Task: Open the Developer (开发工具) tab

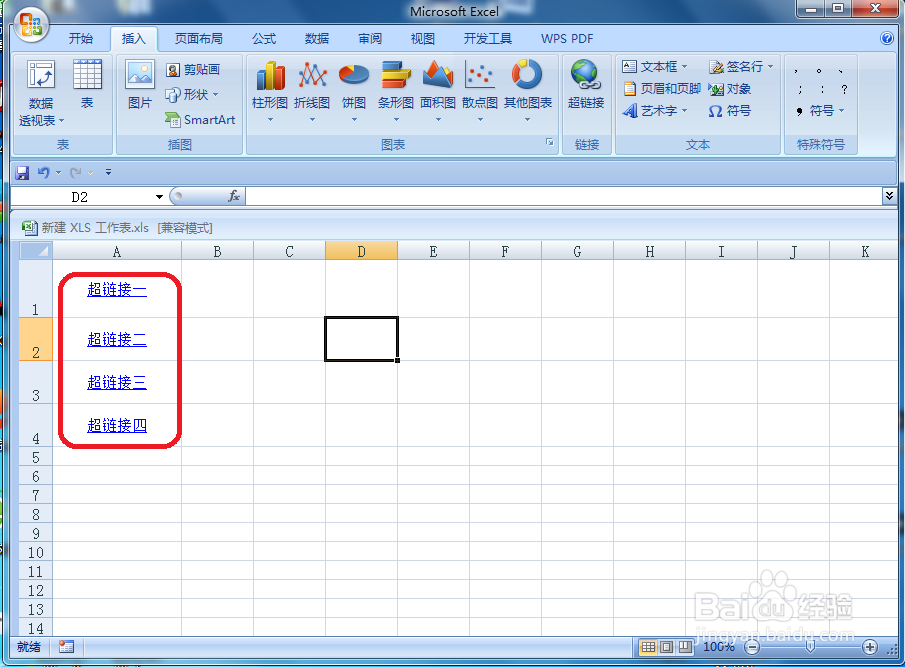Action: [x=488, y=39]
